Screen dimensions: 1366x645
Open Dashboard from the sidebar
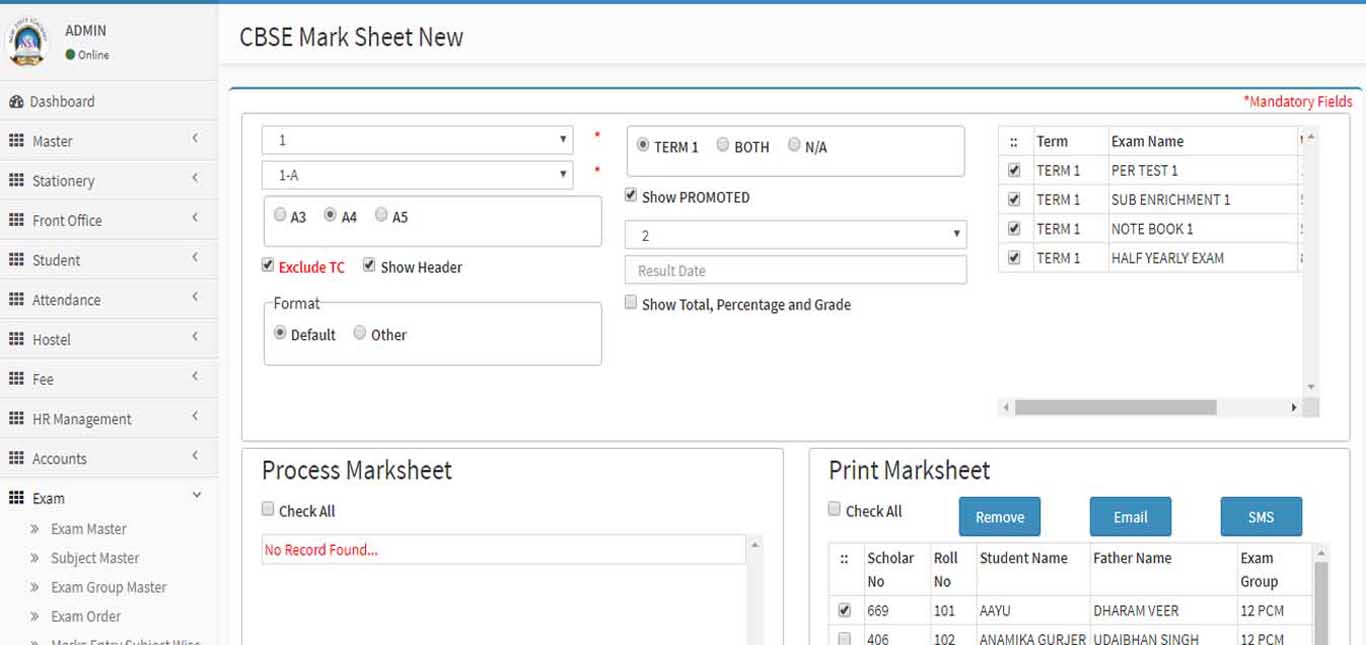[x=109, y=101]
